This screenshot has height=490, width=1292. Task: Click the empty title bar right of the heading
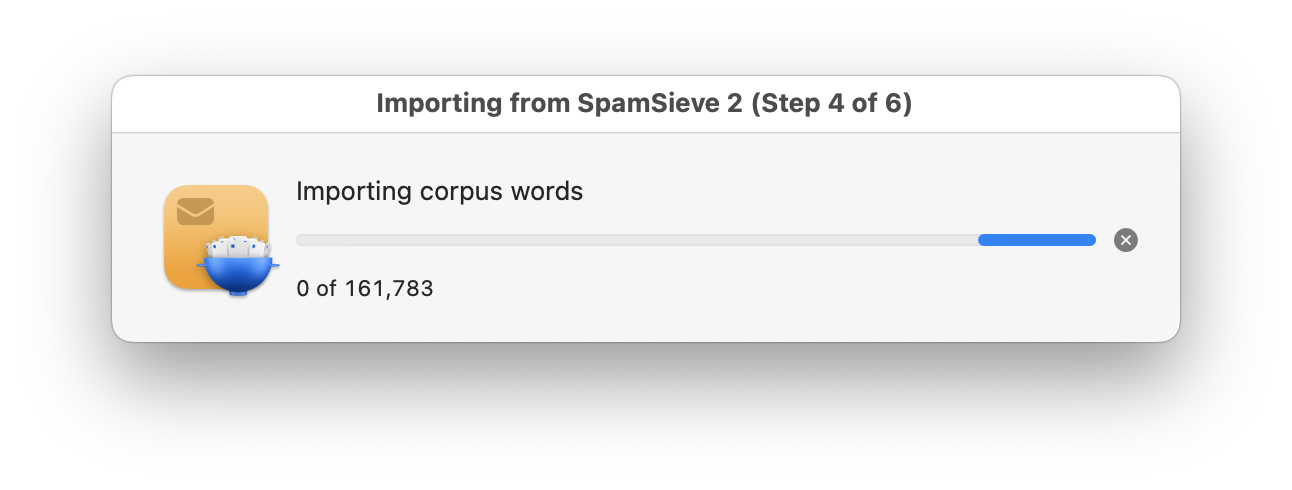click(1045, 104)
